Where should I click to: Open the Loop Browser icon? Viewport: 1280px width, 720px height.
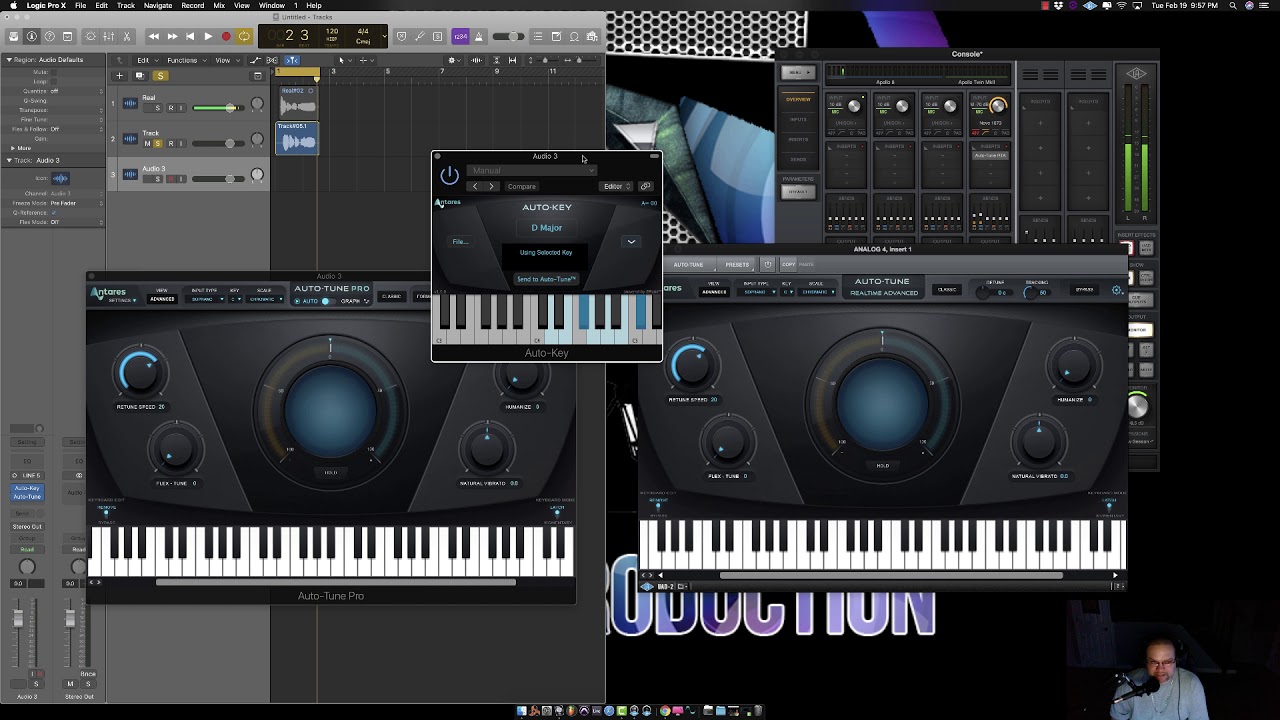[574, 37]
